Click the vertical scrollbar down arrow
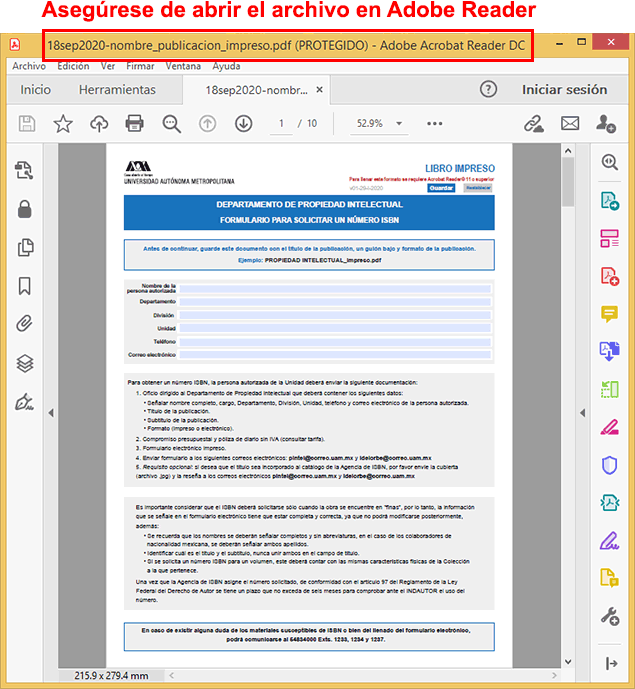The width and height of the screenshot is (635, 689). coord(568,662)
